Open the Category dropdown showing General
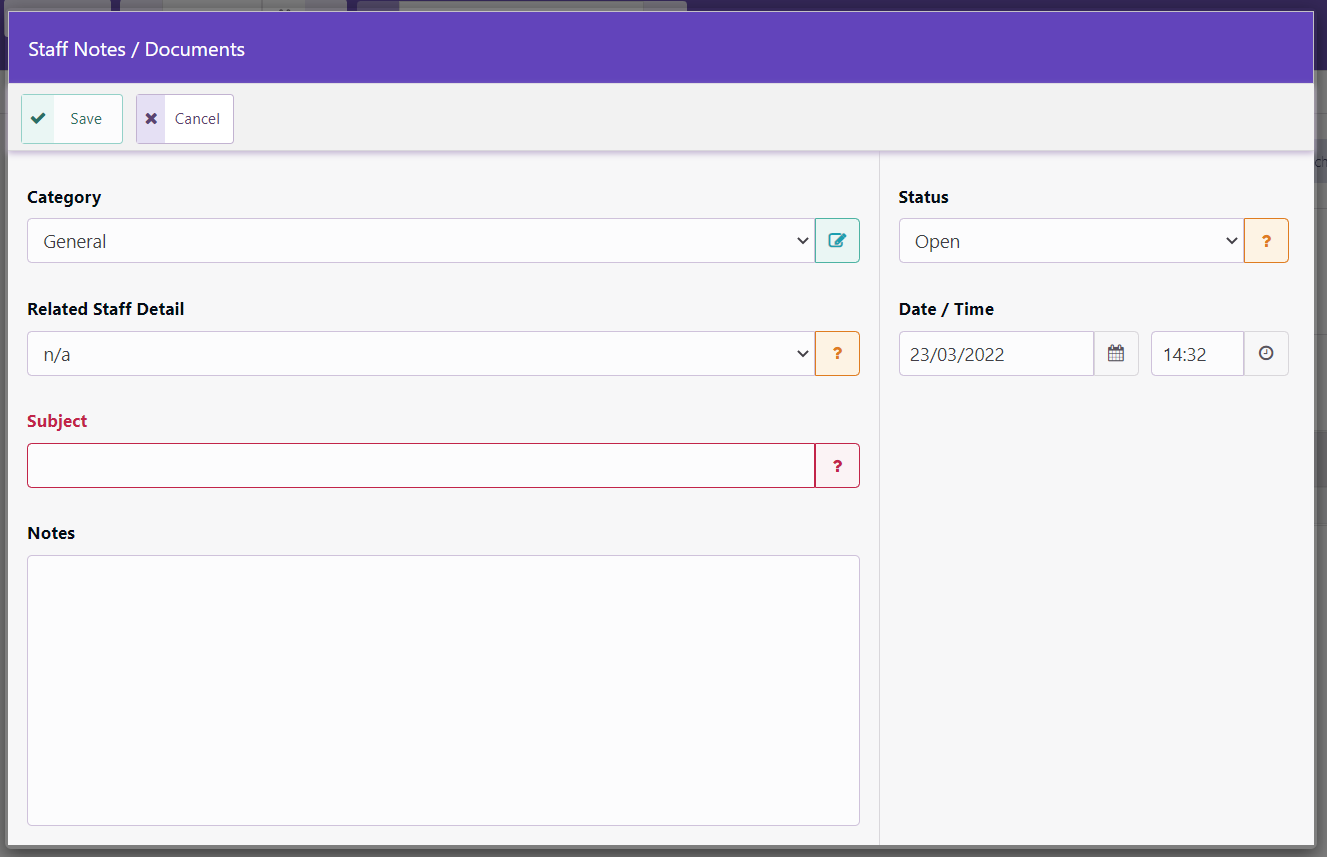This screenshot has height=857, width=1327. pos(421,241)
